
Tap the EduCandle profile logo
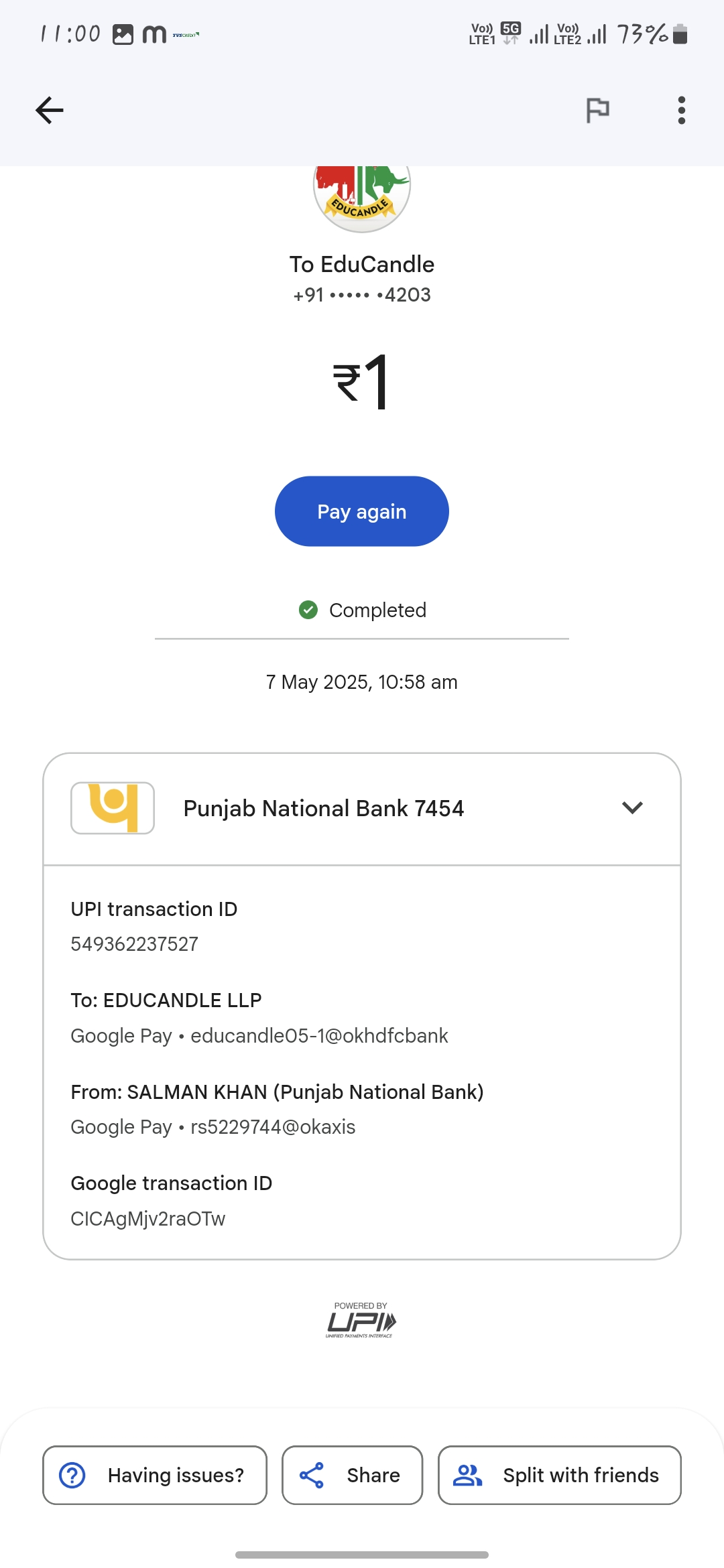click(x=362, y=196)
